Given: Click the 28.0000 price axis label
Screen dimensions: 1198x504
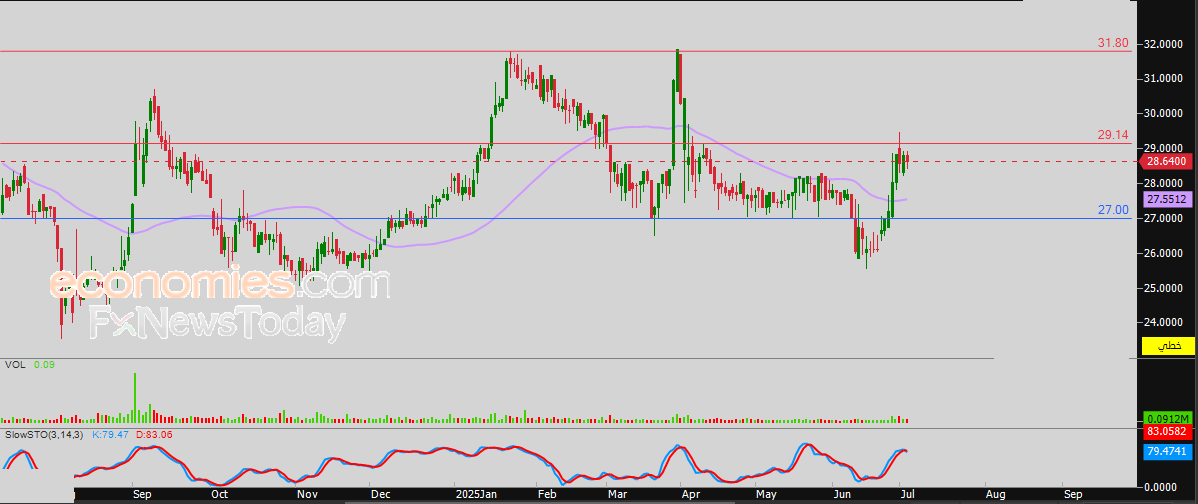Looking at the screenshot, I should click(1164, 183).
